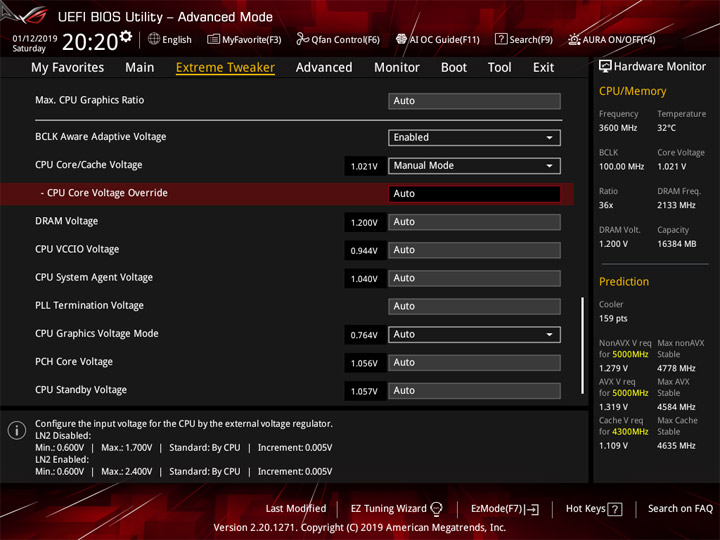Click the CPU Core Voltage Override field
720x540 pixels.
pos(474,194)
